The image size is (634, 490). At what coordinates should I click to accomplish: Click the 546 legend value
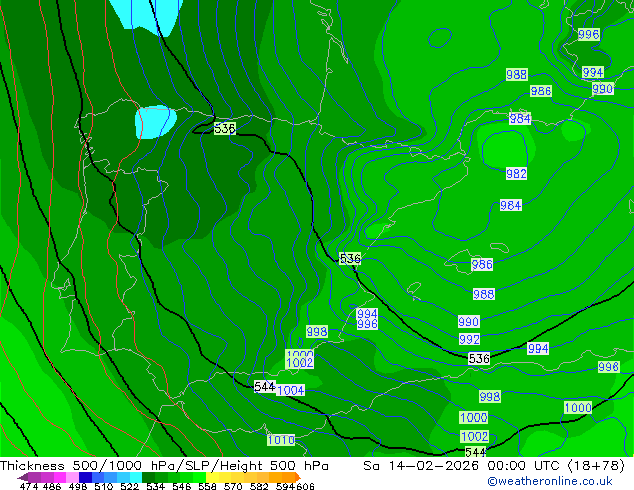(182, 486)
